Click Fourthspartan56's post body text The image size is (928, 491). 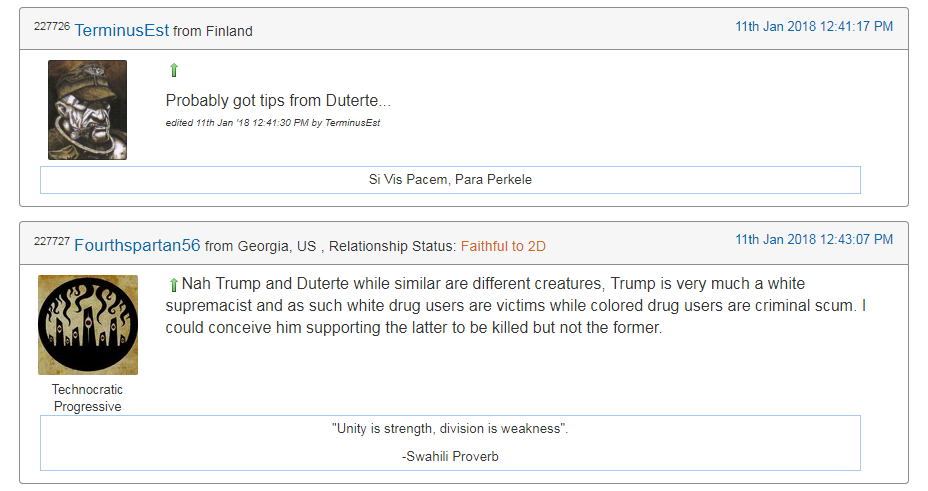tap(515, 306)
